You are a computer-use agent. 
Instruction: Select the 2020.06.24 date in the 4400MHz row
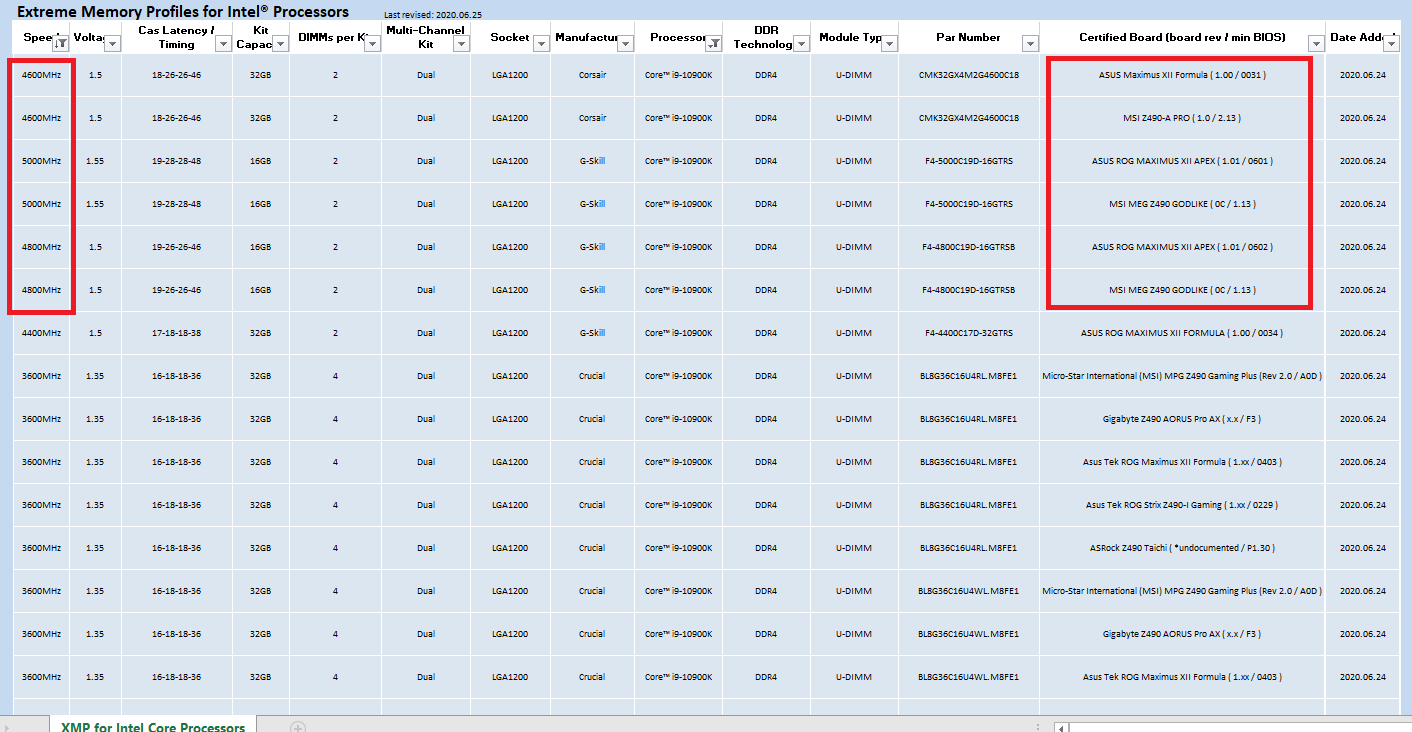coord(1363,333)
